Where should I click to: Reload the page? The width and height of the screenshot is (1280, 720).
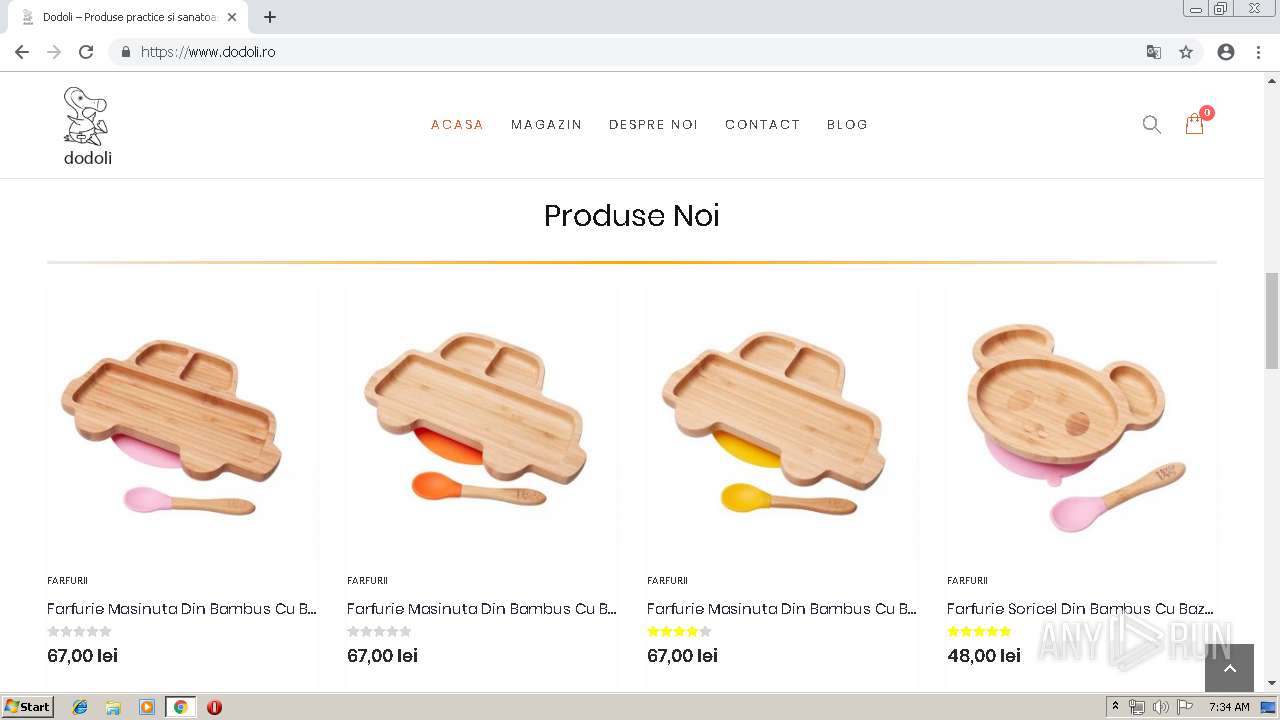(86, 52)
